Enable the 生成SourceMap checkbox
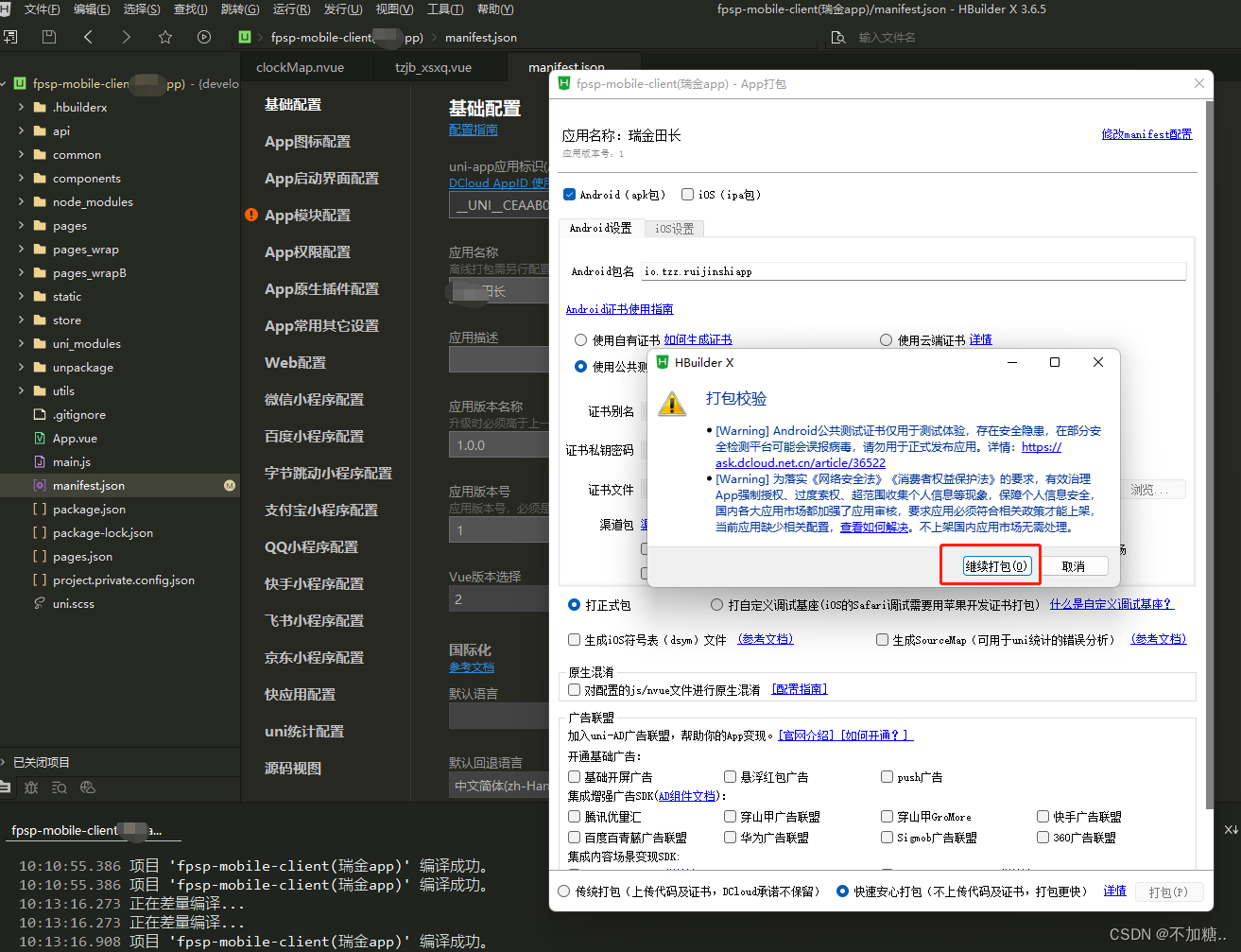Image resolution: width=1241 pixels, height=952 pixels. [x=882, y=640]
